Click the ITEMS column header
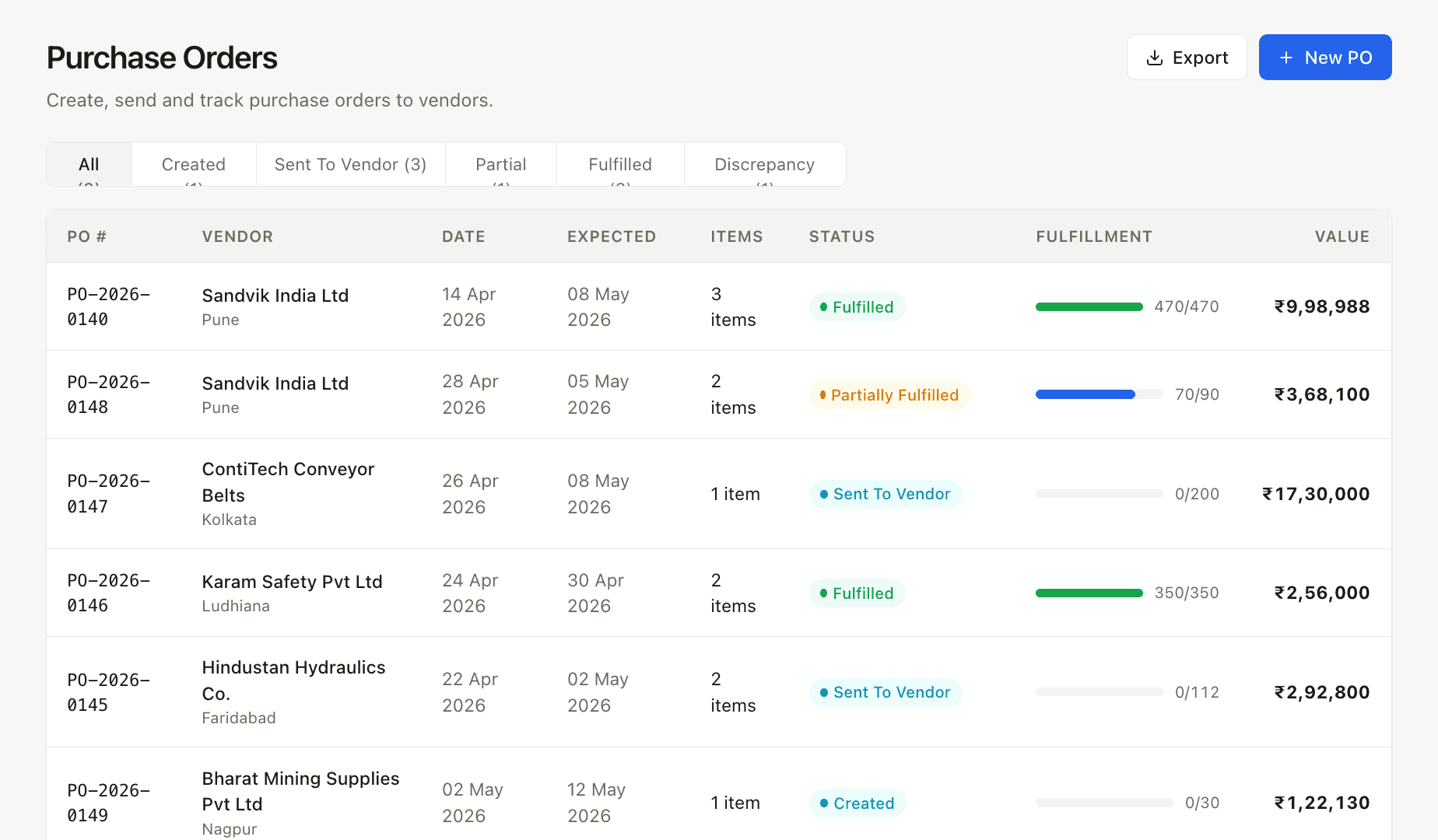The width and height of the screenshot is (1438, 840). (736, 236)
